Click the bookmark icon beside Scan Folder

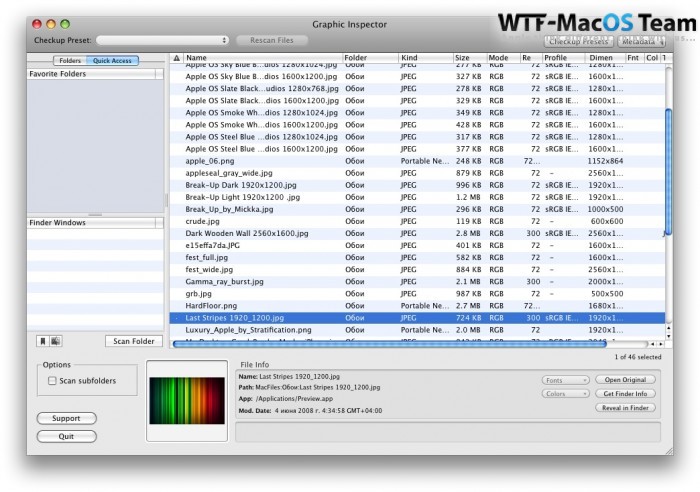tap(43, 341)
